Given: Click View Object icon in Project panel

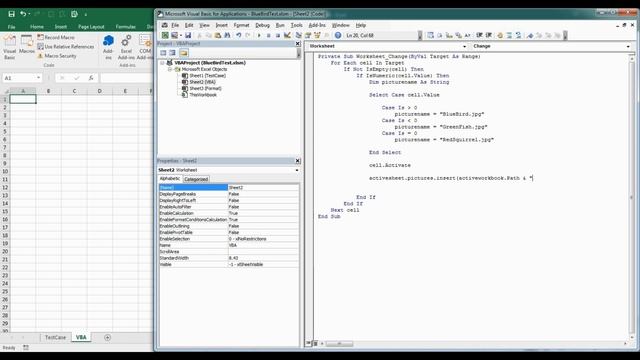Looking at the screenshot, I should [173, 53].
